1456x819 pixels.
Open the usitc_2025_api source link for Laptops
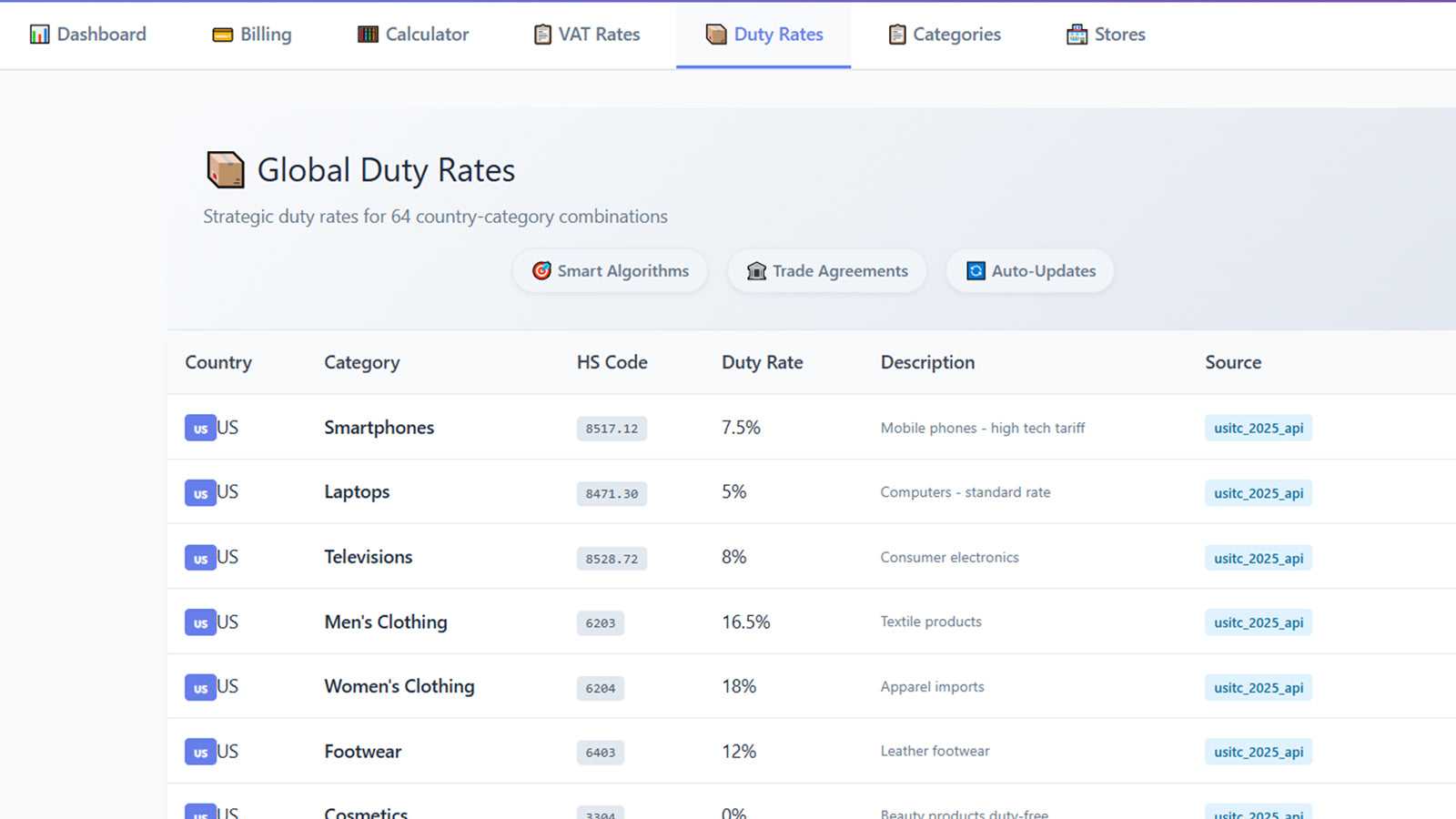click(1259, 492)
